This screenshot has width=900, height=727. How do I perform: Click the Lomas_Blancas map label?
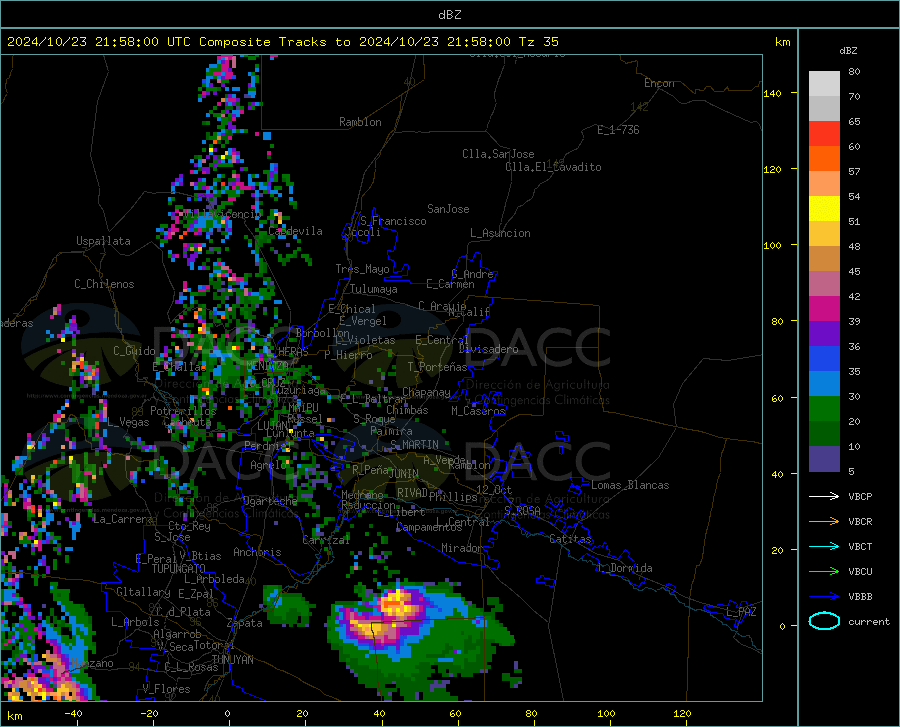pos(630,485)
